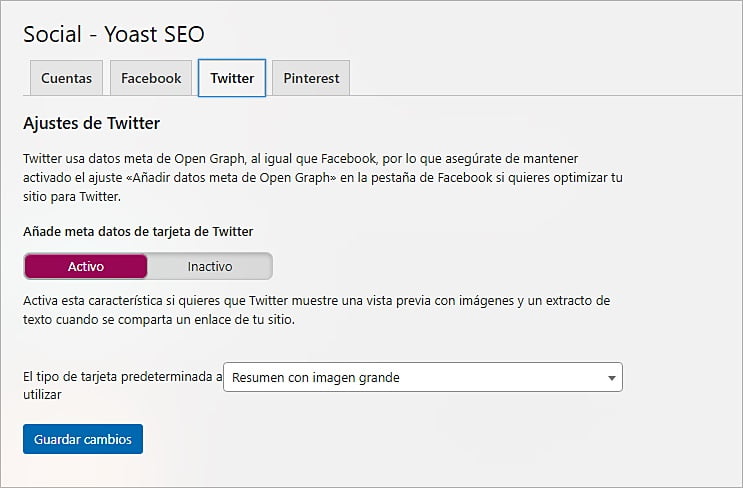Go to the Pinterest tab
743x488 pixels.
(x=311, y=78)
